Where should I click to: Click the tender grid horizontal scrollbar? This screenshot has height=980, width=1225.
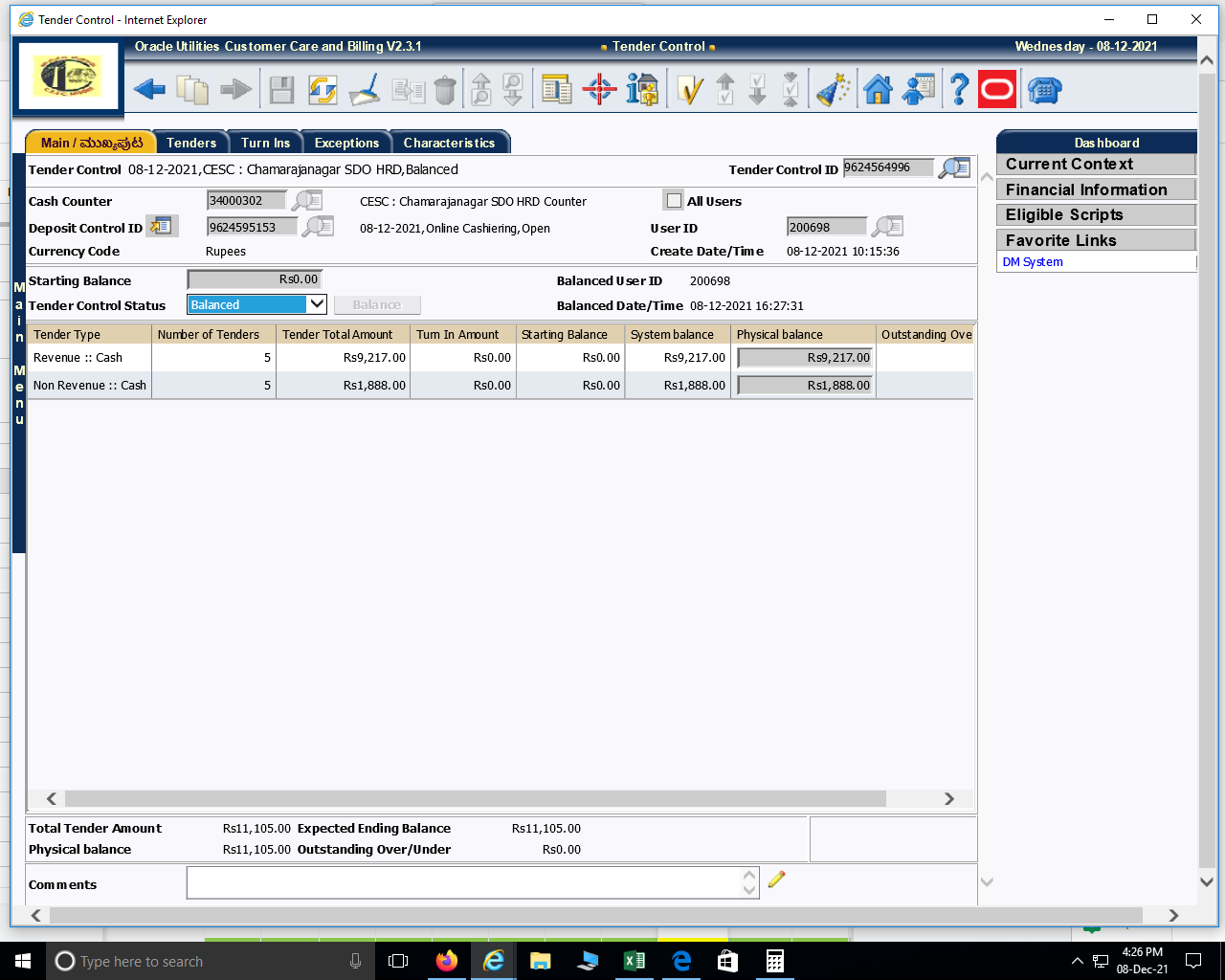(475, 798)
